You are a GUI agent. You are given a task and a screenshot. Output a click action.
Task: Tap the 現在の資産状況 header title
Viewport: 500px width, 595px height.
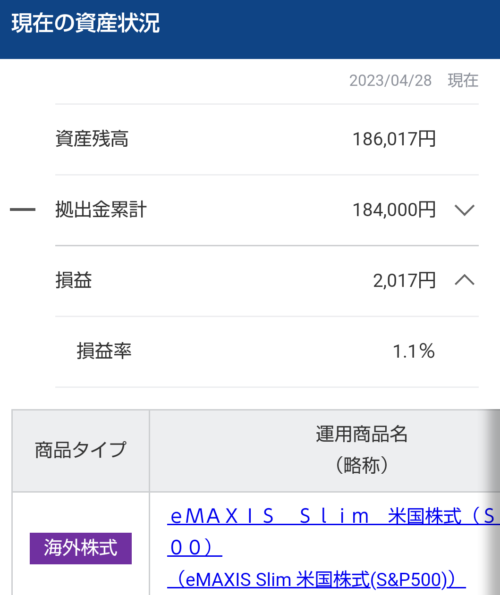pos(86,23)
